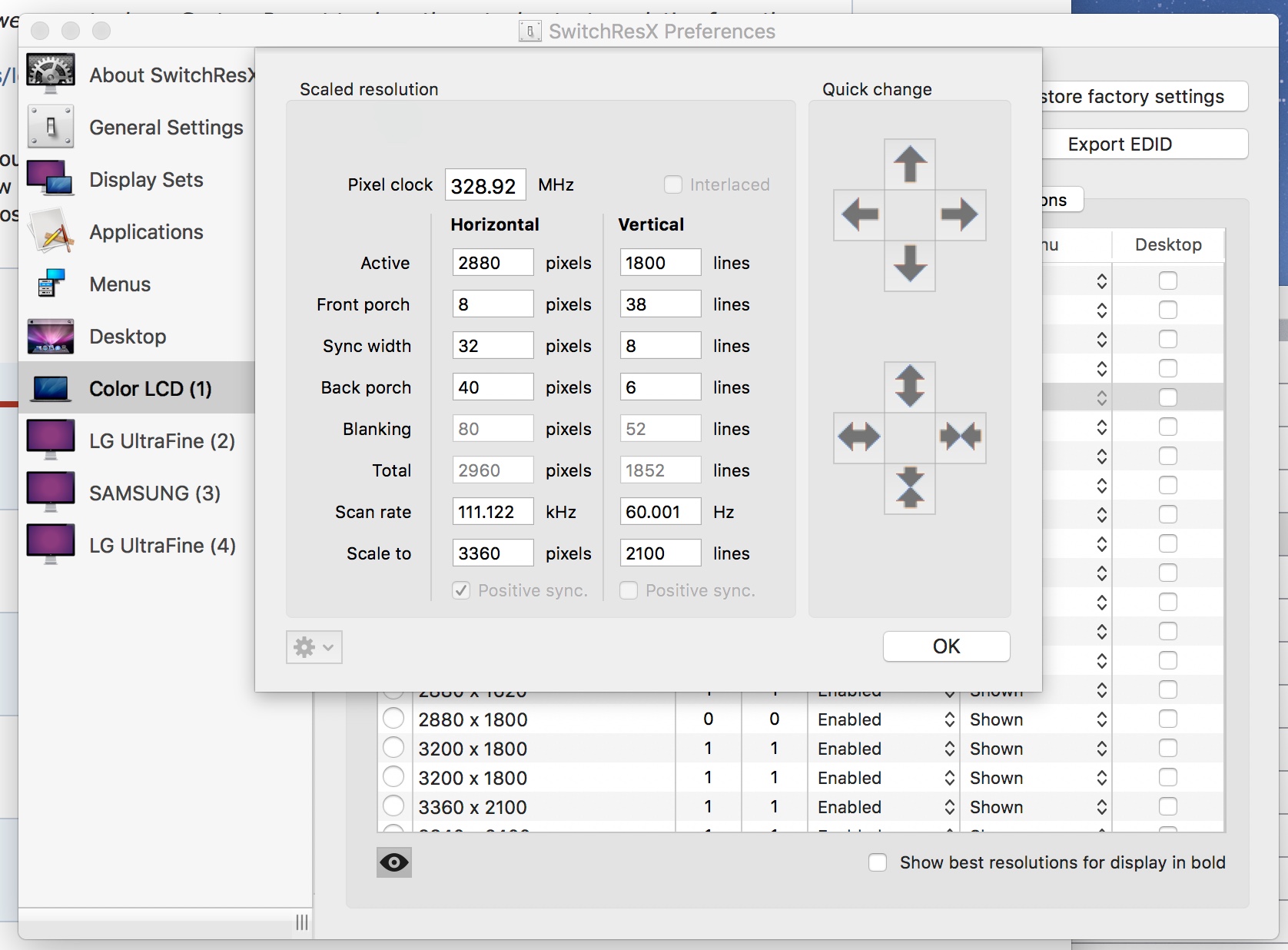
Task: Enable Show best resolutions in bold
Action: (878, 862)
